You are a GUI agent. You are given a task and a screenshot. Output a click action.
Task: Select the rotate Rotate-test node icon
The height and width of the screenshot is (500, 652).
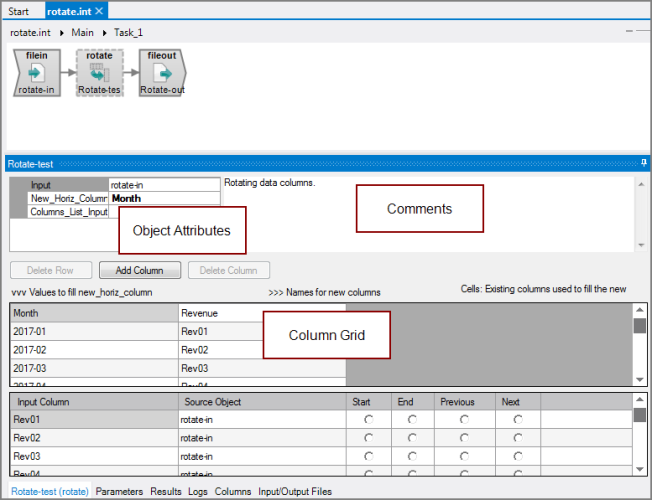point(100,73)
